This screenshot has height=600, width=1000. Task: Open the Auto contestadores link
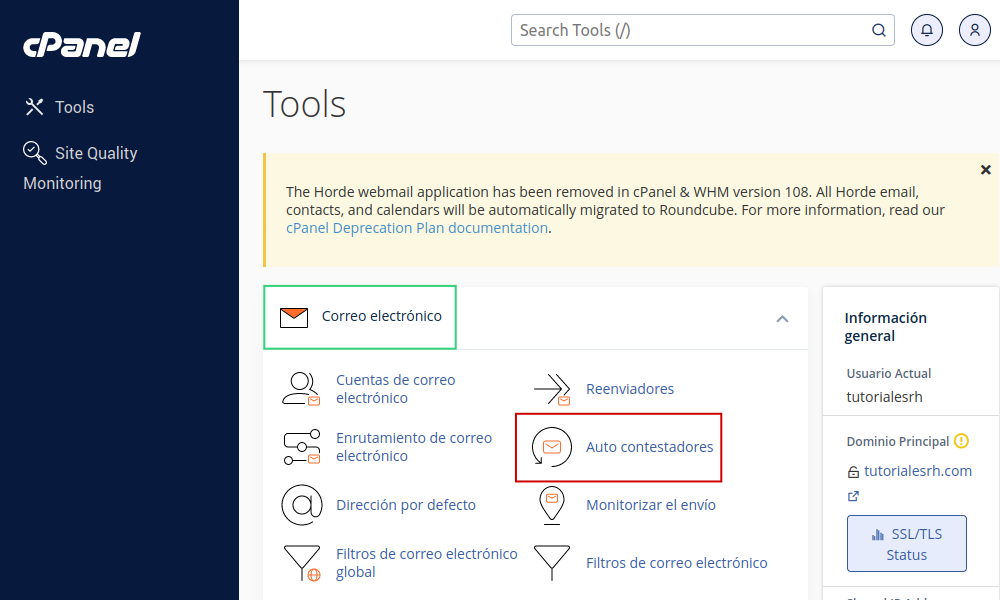[x=649, y=447]
